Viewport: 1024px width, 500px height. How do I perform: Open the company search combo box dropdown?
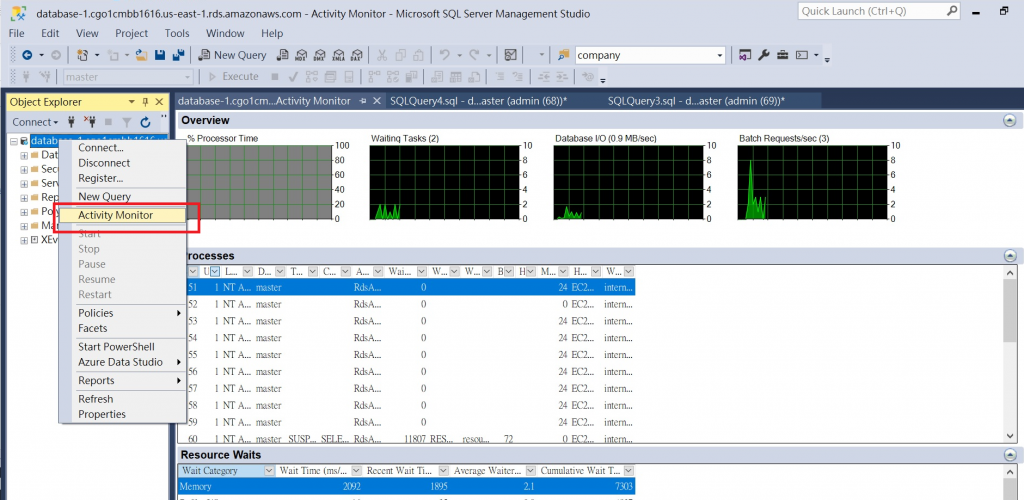pyautogui.click(x=720, y=55)
